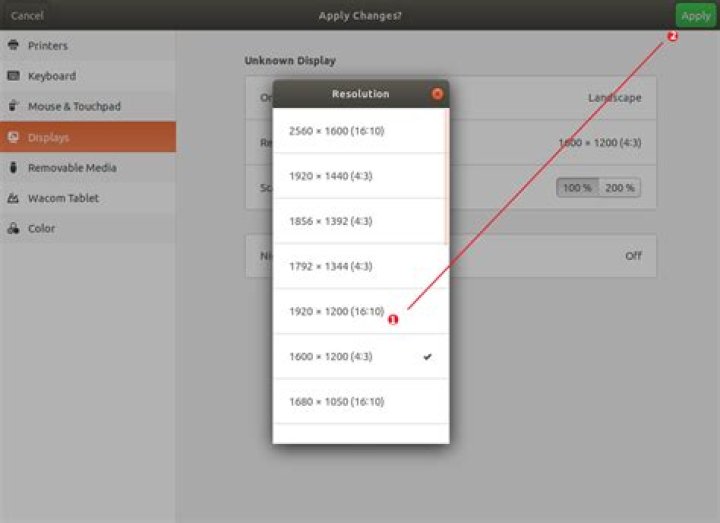The height and width of the screenshot is (523, 720).
Task: Open the Printers settings panel
Action: tap(88, 45)
